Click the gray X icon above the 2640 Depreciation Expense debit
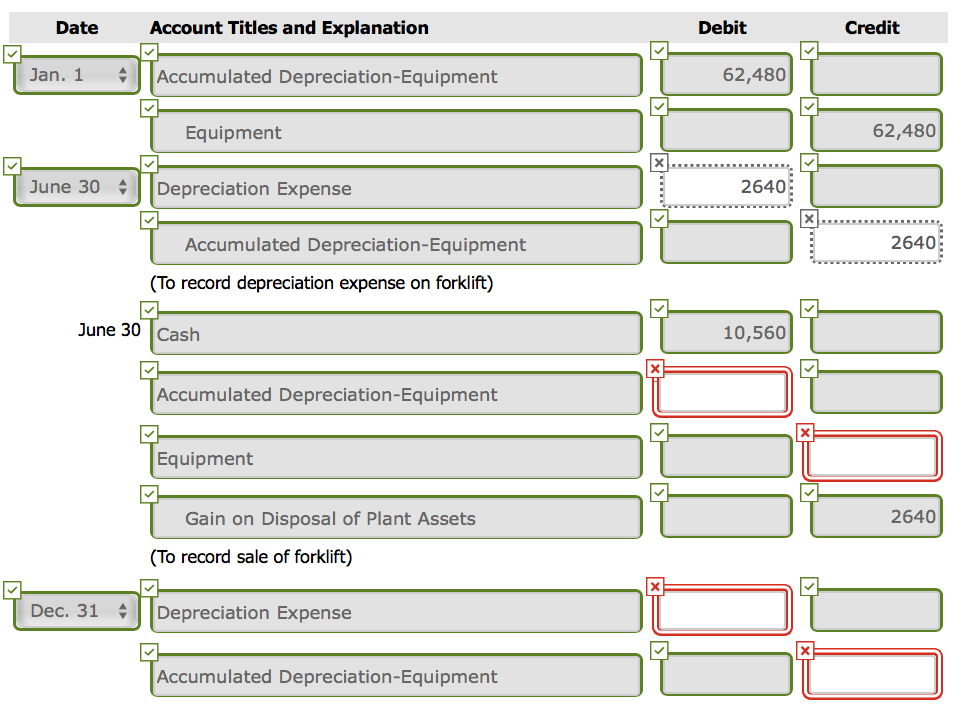This screenshot has height=706, width=974. coord(658,162)
